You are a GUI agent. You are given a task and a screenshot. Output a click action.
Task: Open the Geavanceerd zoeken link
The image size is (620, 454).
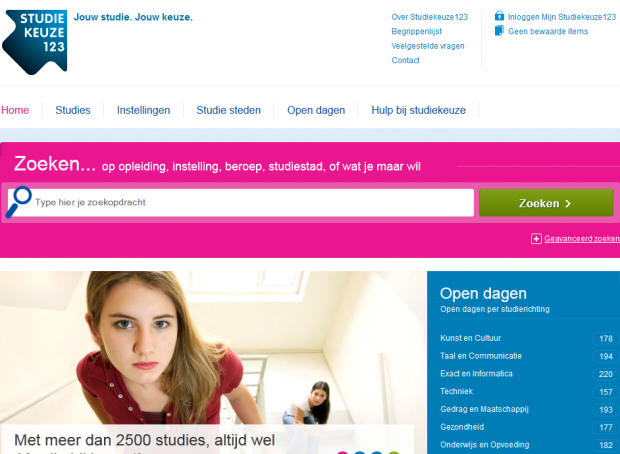click(x=582, y=238)
